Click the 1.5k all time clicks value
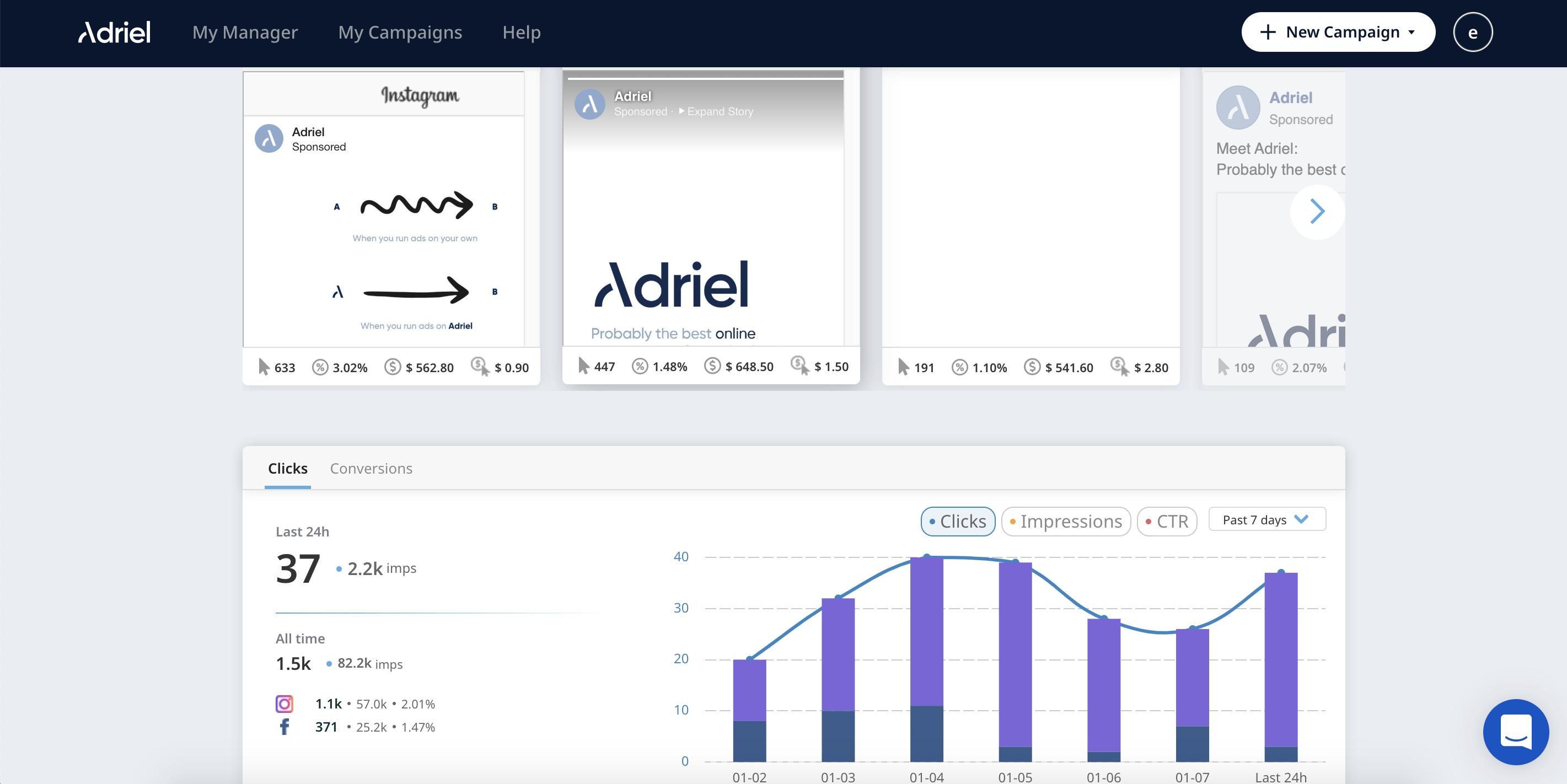The image size is (1567, 784). point(293,664)
